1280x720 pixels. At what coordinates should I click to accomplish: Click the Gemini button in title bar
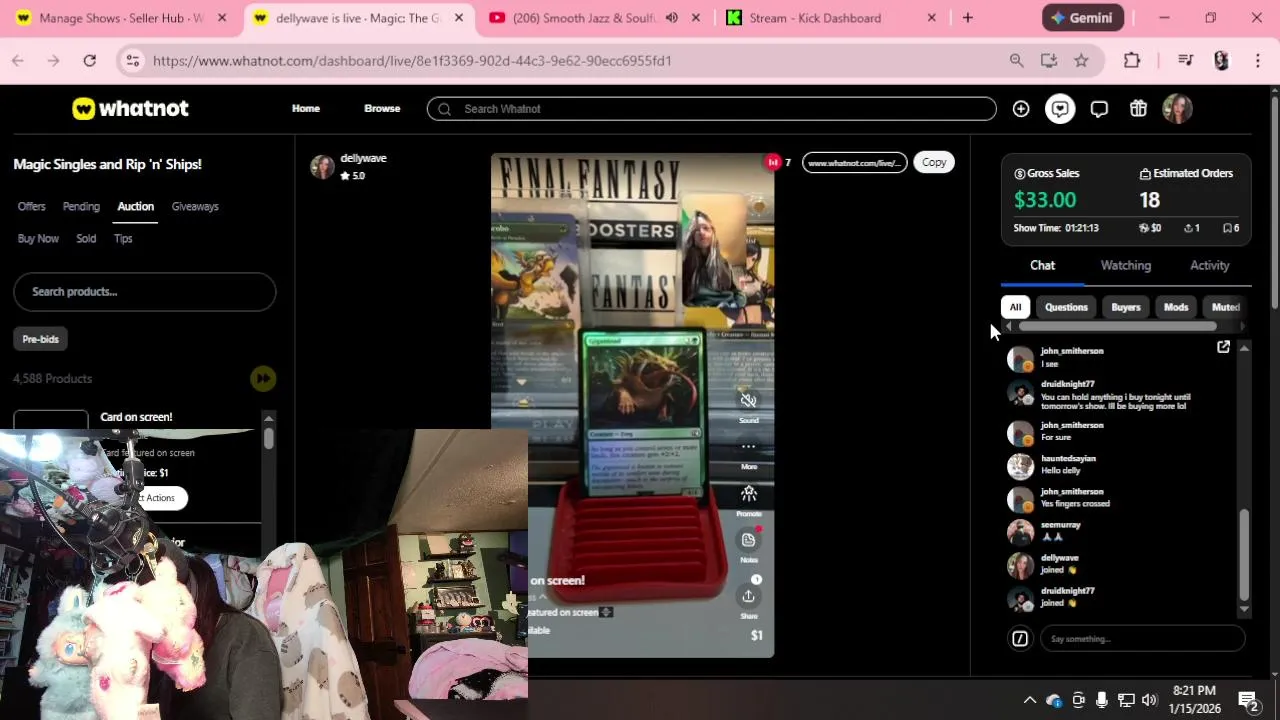click(x=1083, y=18)
